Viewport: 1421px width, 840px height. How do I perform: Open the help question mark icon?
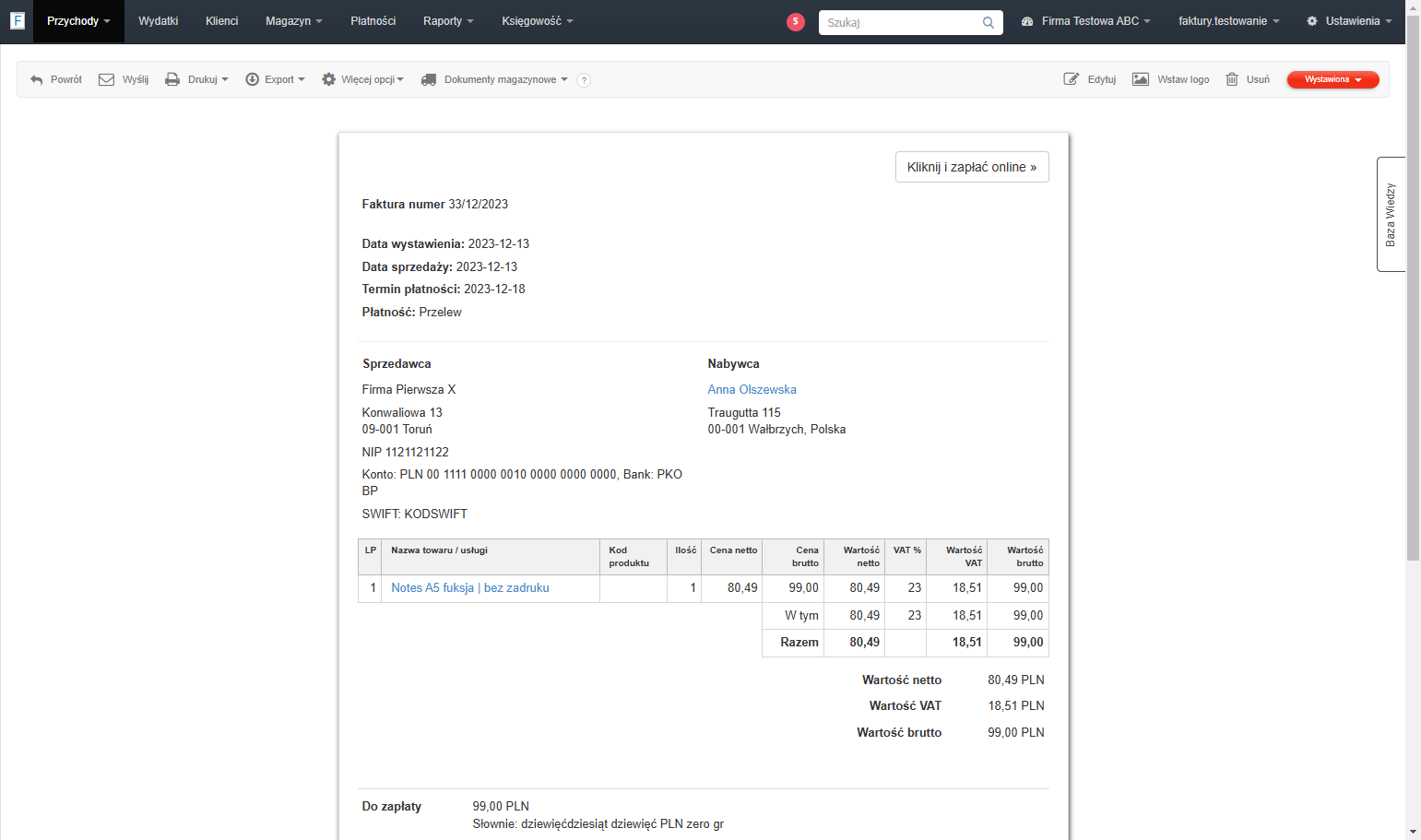click(x=584, y=80)
